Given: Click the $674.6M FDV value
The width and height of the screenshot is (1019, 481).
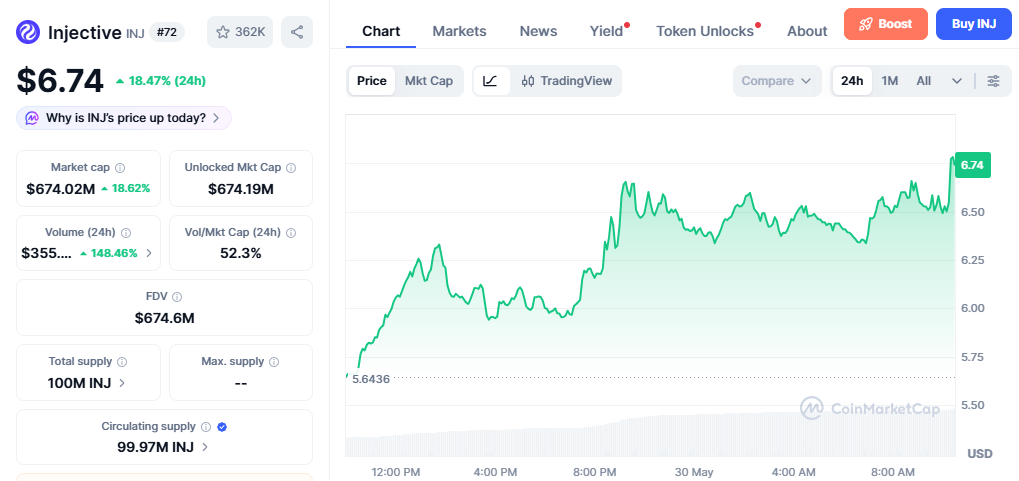Looking at the screenshot, I should [x=164, y=318].
